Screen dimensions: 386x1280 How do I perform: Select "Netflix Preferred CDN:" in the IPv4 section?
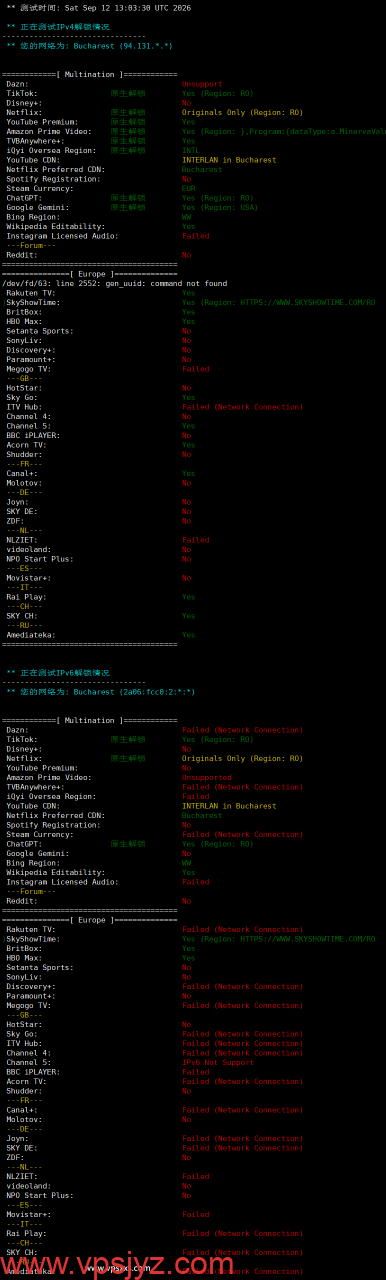click(55, 169)
